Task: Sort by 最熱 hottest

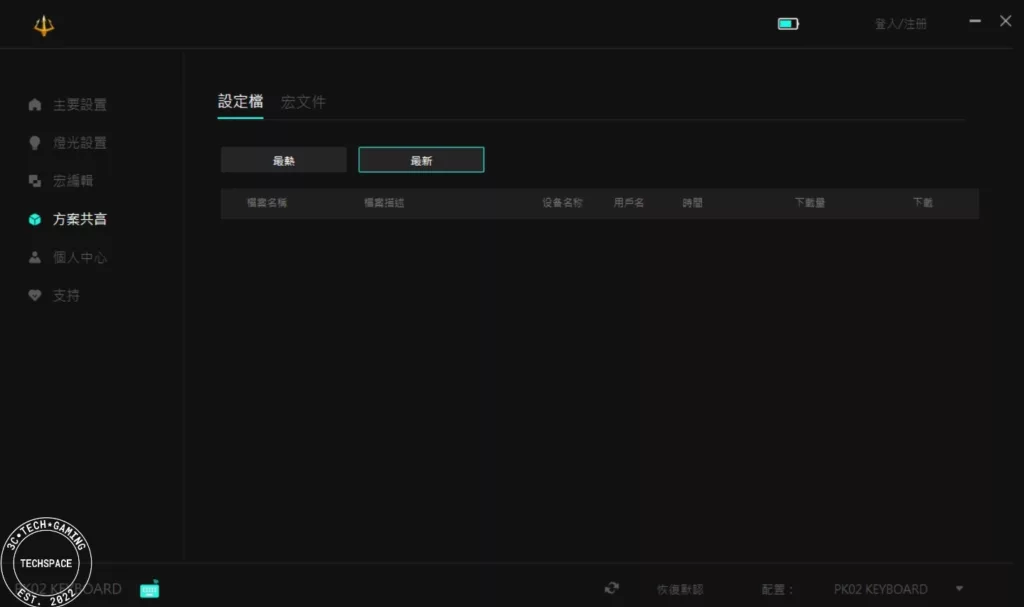Action: pos(283,160)
